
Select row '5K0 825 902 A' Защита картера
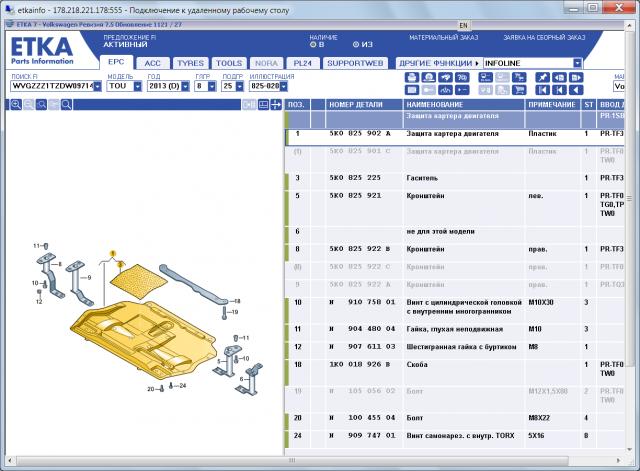pyautogui.click(x=455, y=137)
